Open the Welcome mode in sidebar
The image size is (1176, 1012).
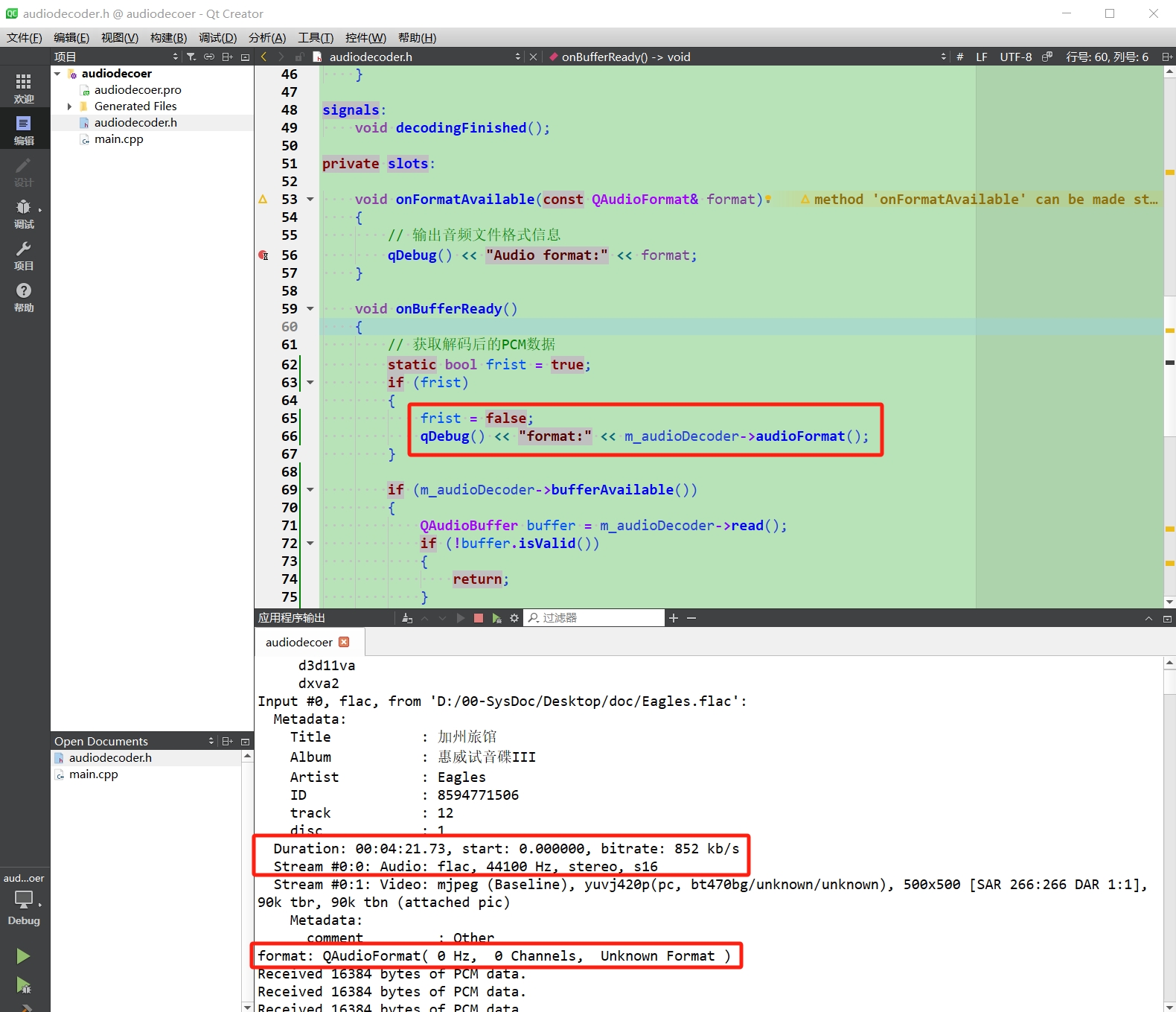pyautogui.click(x=24, y=87)
